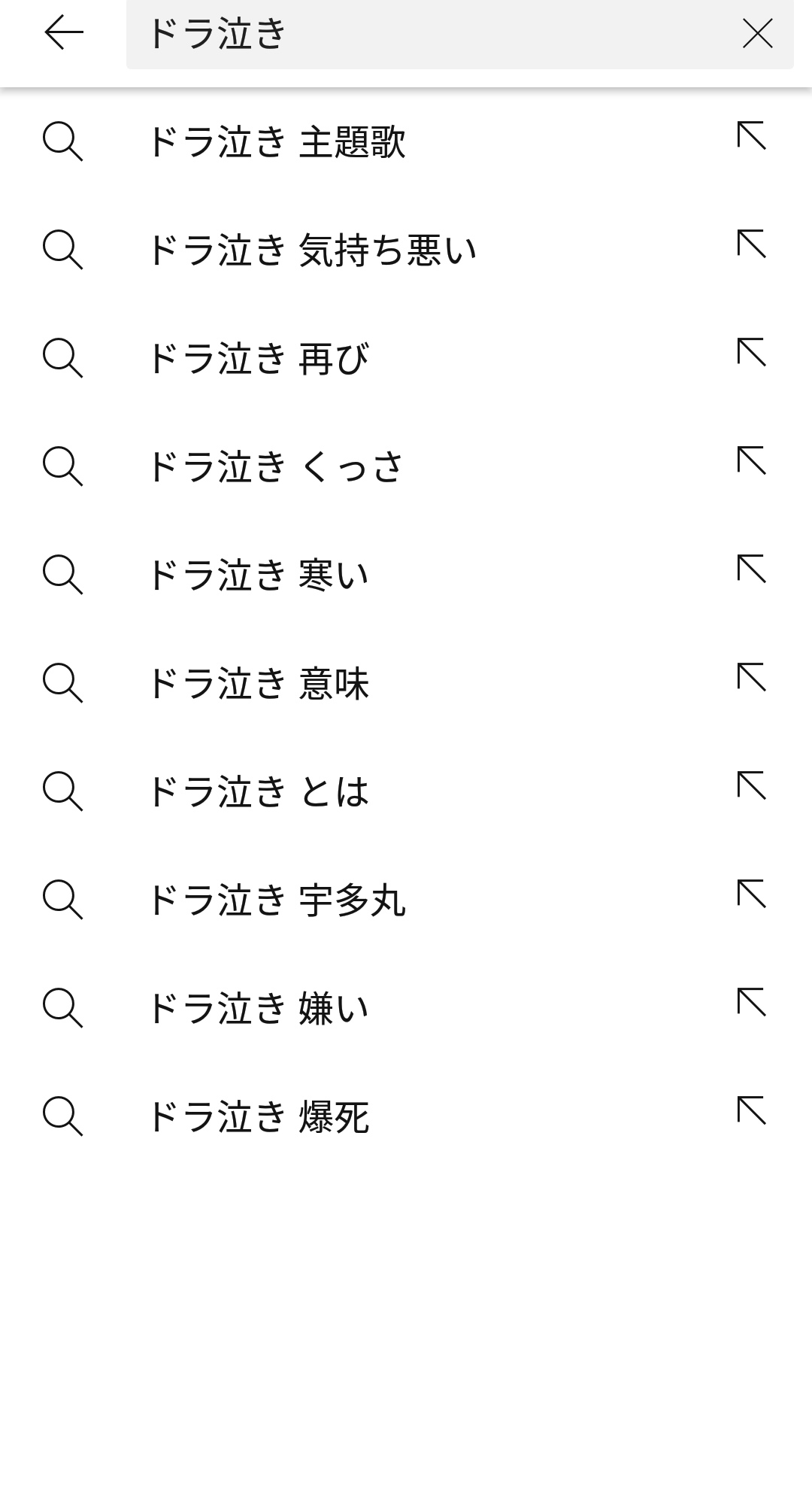Choose the suggestion ドラ泣き 再び
This screenshot has width=812, height=1488.
(406, 358)
